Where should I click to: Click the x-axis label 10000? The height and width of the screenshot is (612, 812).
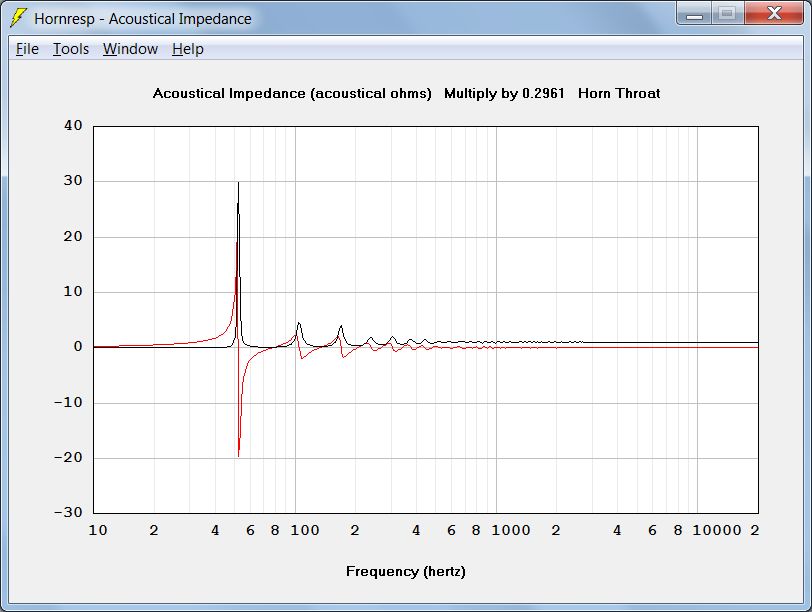(x=717, y=530)
